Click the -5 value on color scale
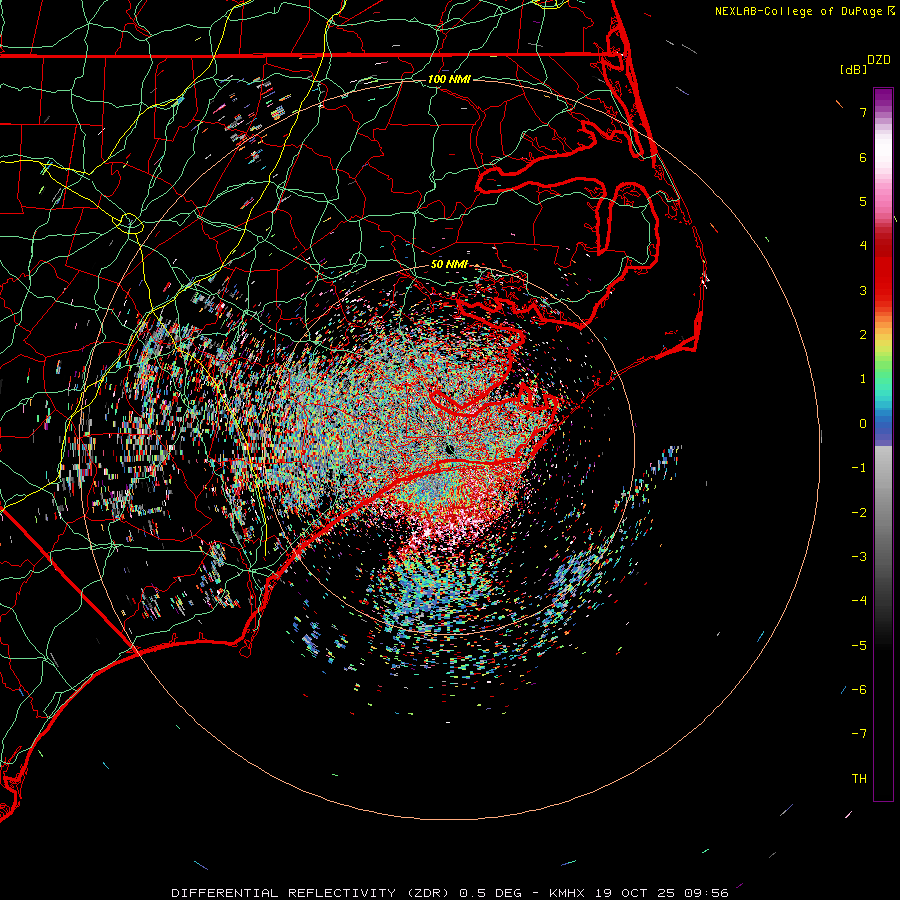Viewport: 900px width, 900px height. pyautogui.click(x=859, y=646)
